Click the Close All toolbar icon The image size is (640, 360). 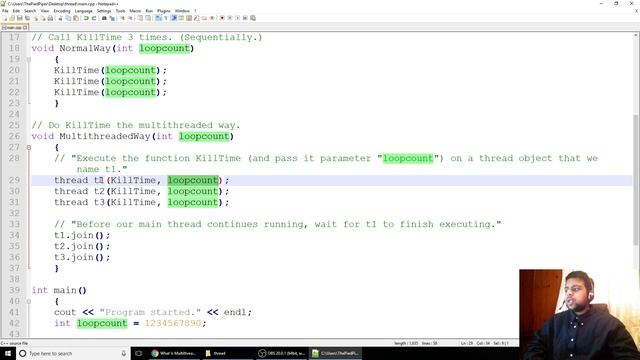tap(43, 18)
